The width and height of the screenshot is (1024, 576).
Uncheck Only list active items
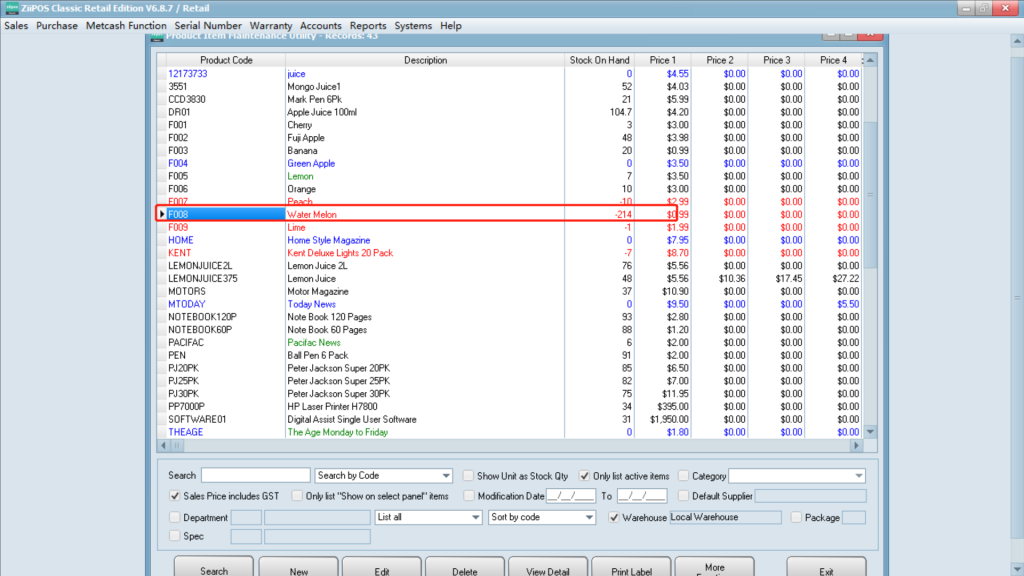click(x=585, y=476)
